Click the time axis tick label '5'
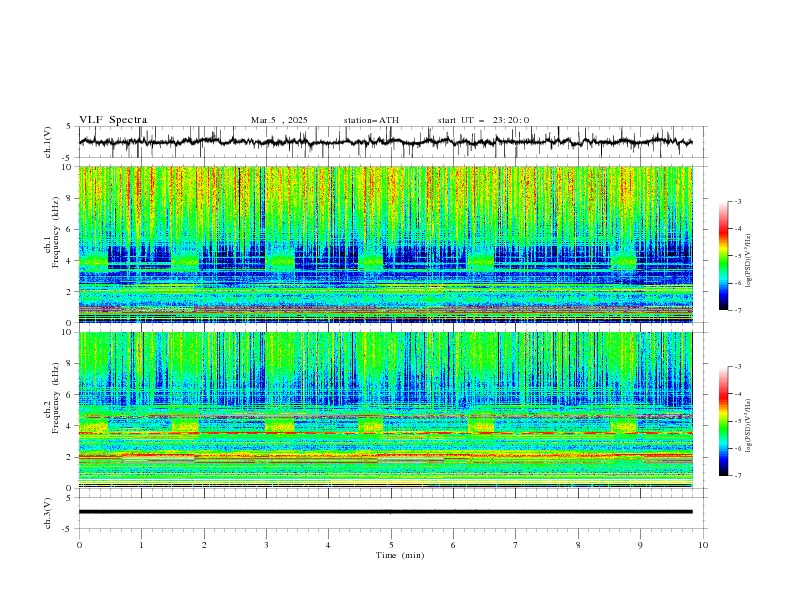The width and height of the screenshot is (792, 612). [391, 545]
